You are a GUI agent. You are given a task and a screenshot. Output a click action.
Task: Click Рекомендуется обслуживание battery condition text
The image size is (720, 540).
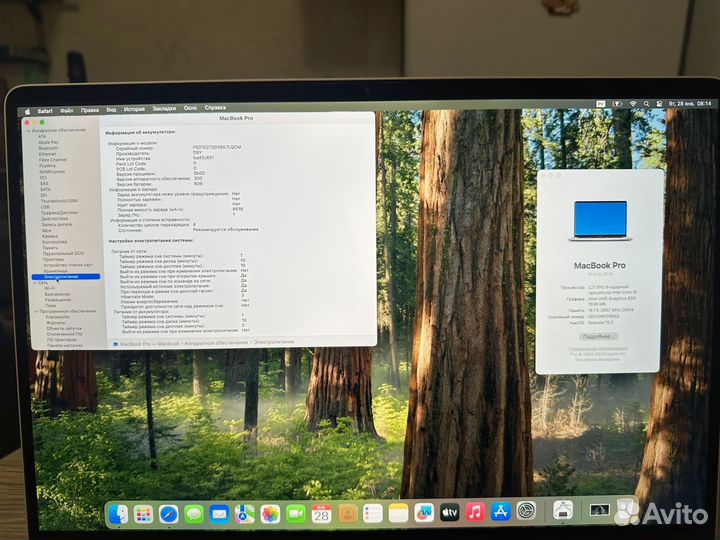click(225, 229)
